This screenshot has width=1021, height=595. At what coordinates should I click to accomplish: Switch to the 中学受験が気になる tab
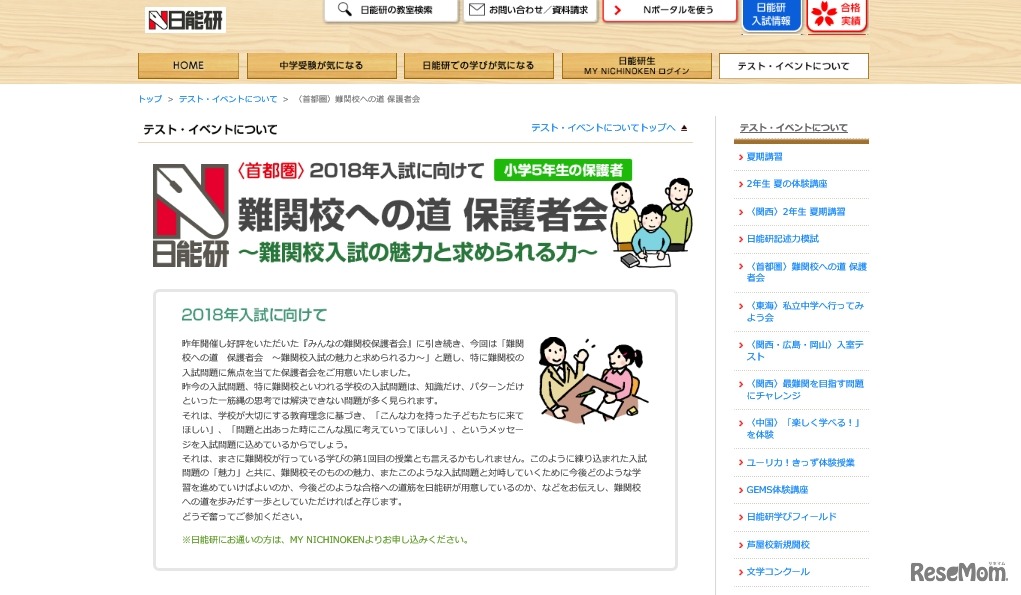(322, 66)
